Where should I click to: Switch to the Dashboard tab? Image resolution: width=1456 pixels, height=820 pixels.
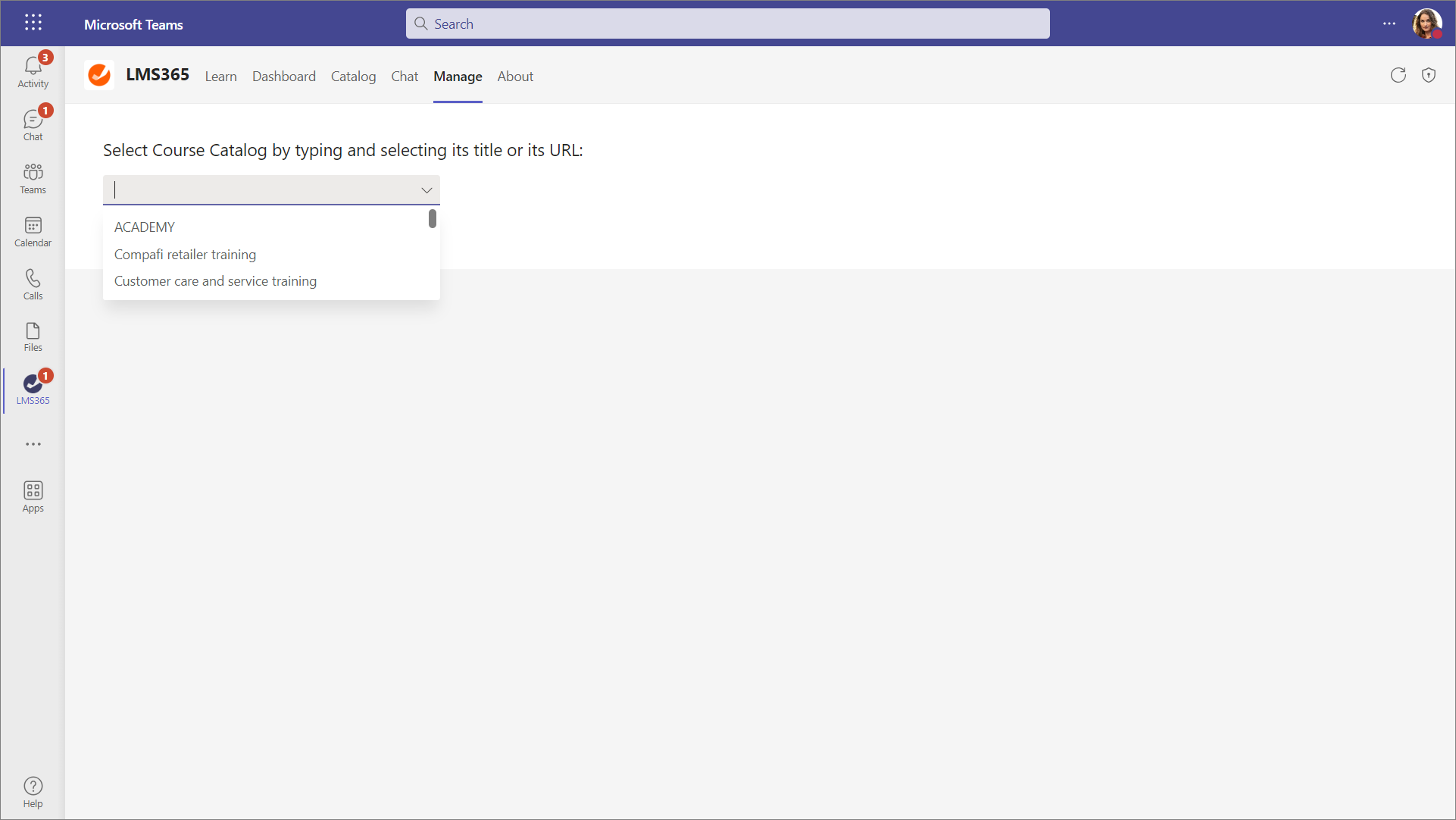pyautogui.click(x=283, y=77)
